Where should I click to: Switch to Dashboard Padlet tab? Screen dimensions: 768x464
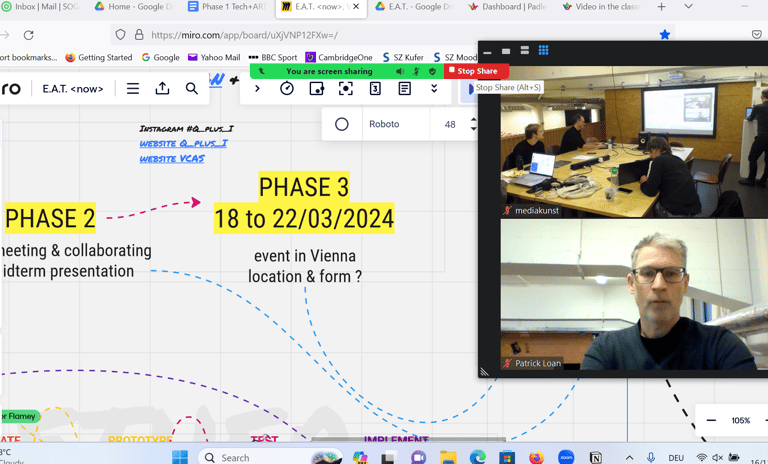click(x=507, y=7)
